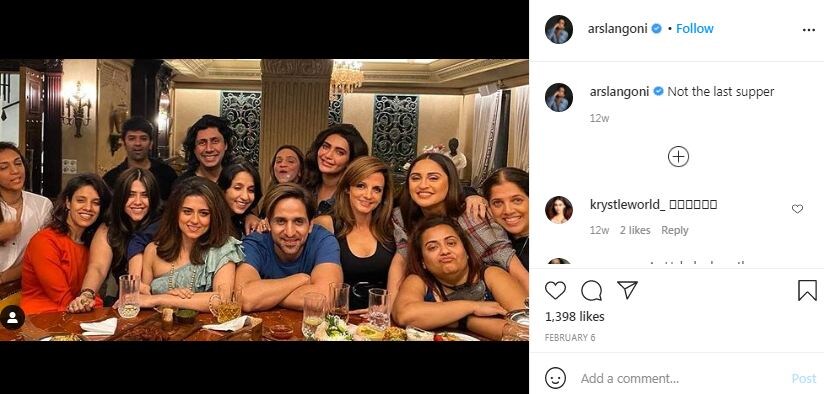The width and height of the screenshot is (824, 394).
Task: Open the arslangoni username in the header
Action: 617,29
